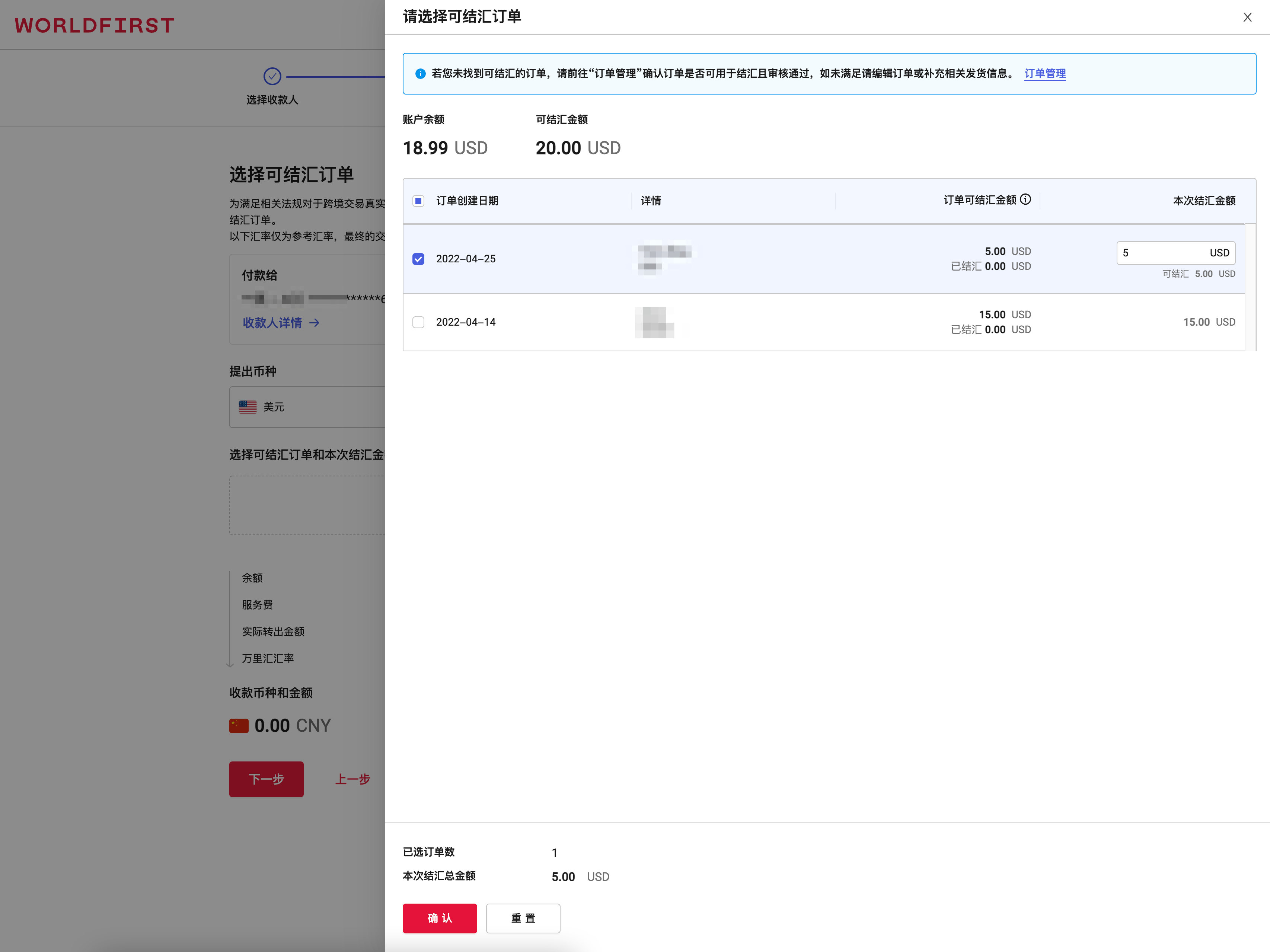Click the arrow next to 收款人详情
The width and height of the screenshot is (1270, 952).
tap(314, 323)
